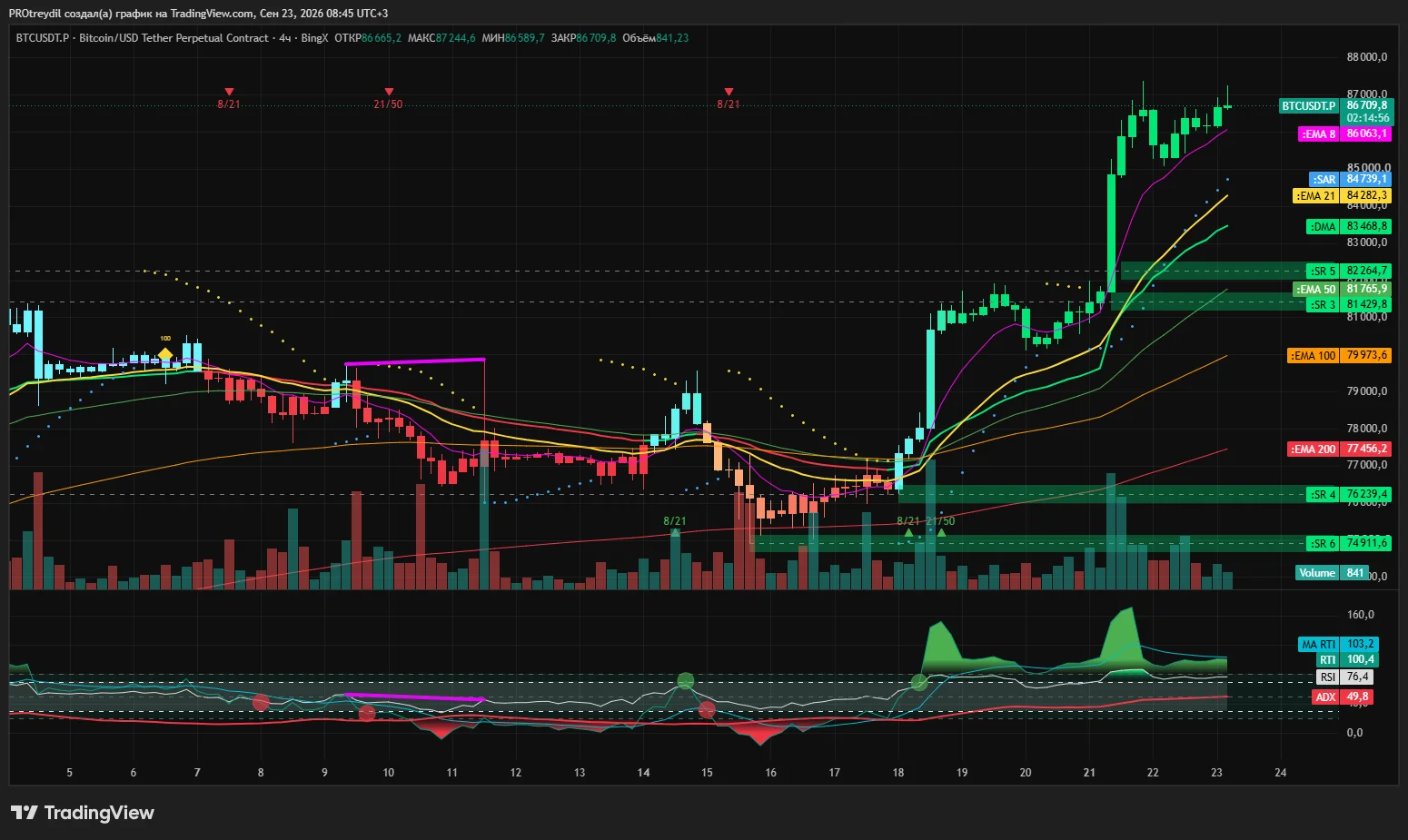Viewport: 1408px width, 840px height.
Task: Click the SR 5 level label
Action: coord(1350,271)
